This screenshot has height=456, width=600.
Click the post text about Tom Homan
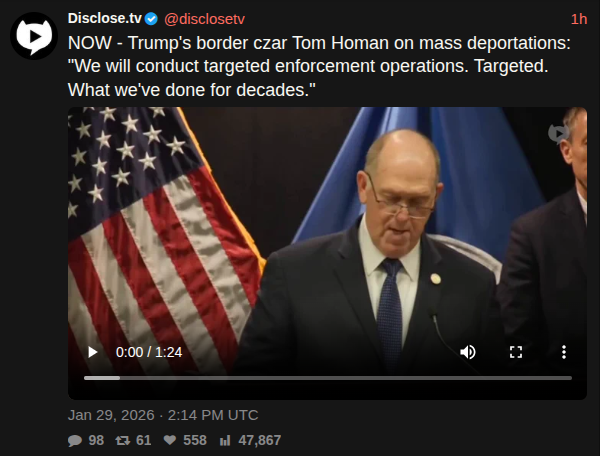[x=319, y=66]
